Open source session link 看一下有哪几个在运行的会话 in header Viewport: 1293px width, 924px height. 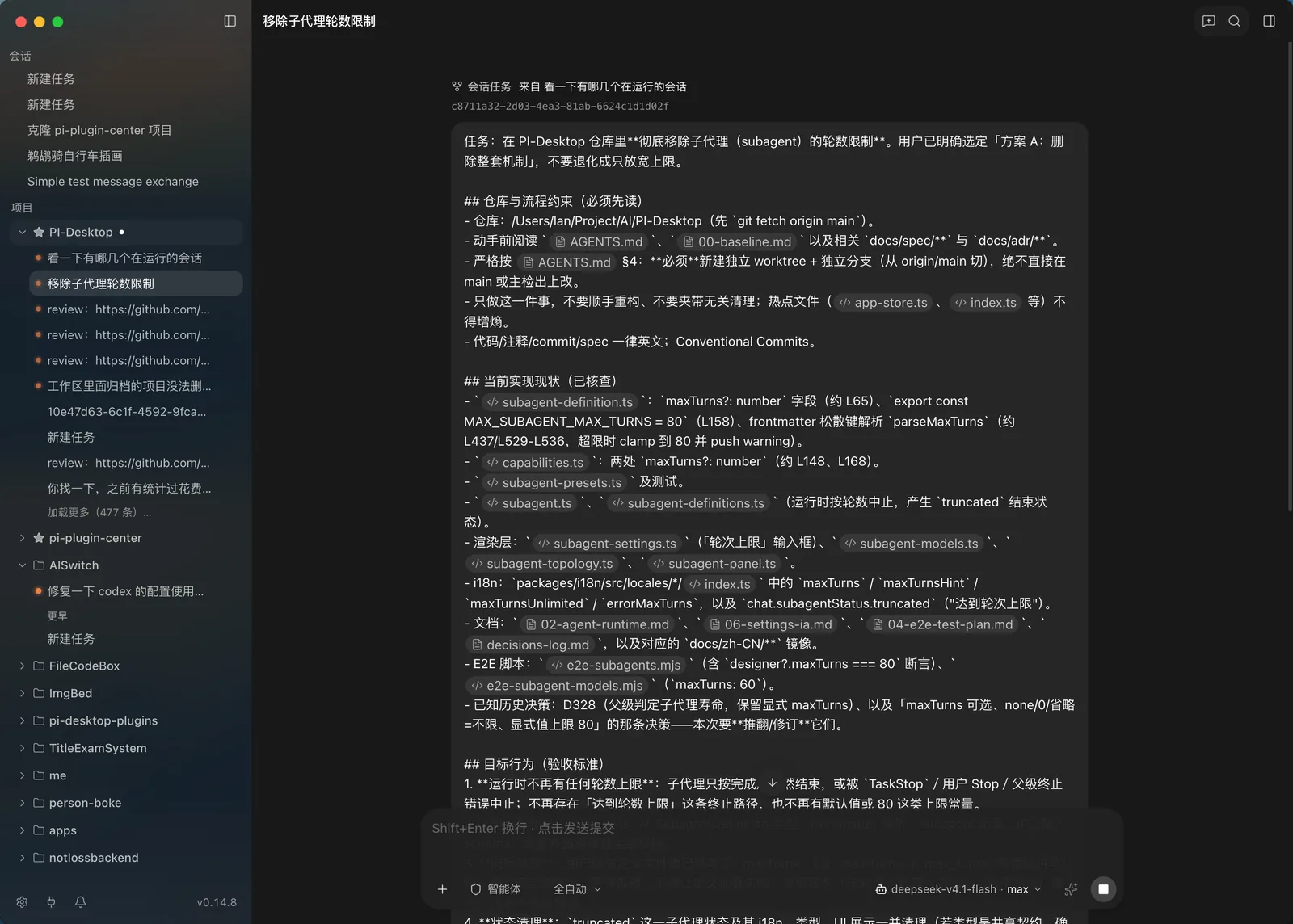(x=615, y=86)
